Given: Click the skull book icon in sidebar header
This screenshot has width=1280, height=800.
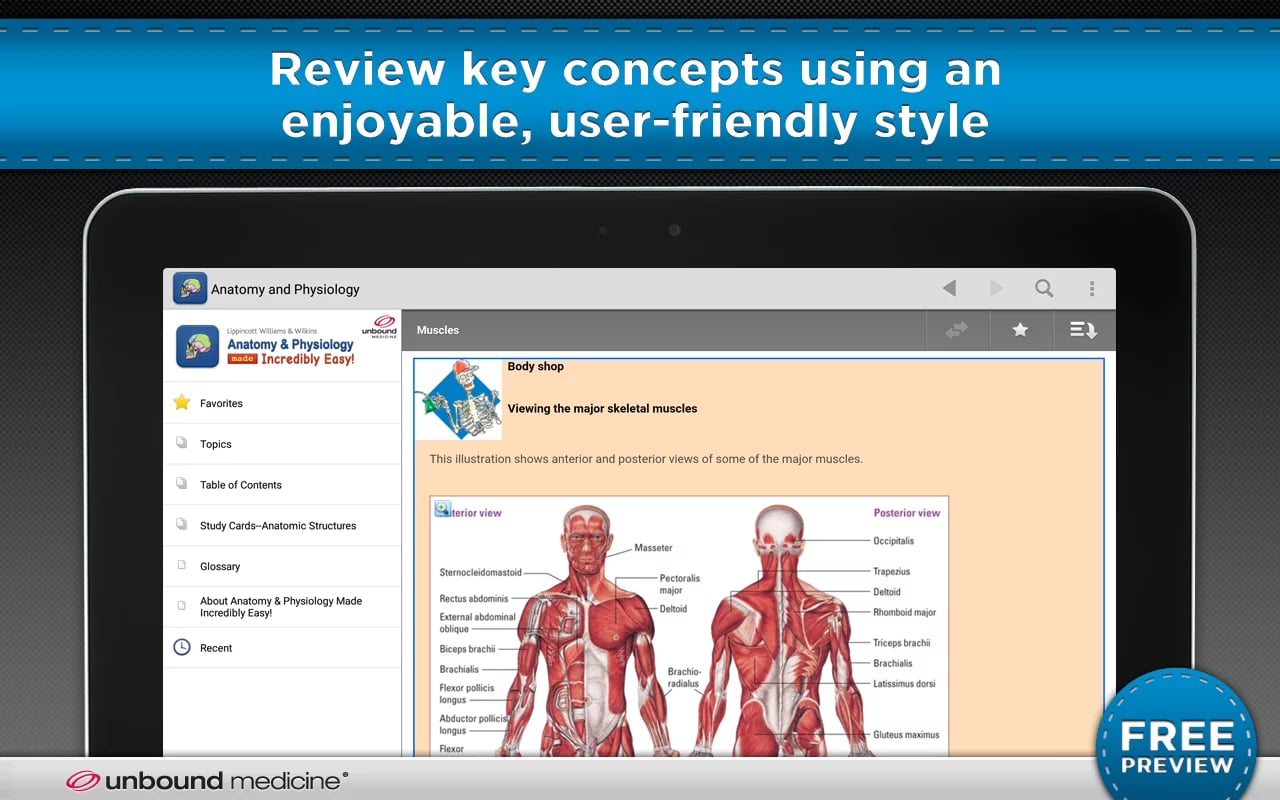Looking at the screenshot, I should 197,347.
